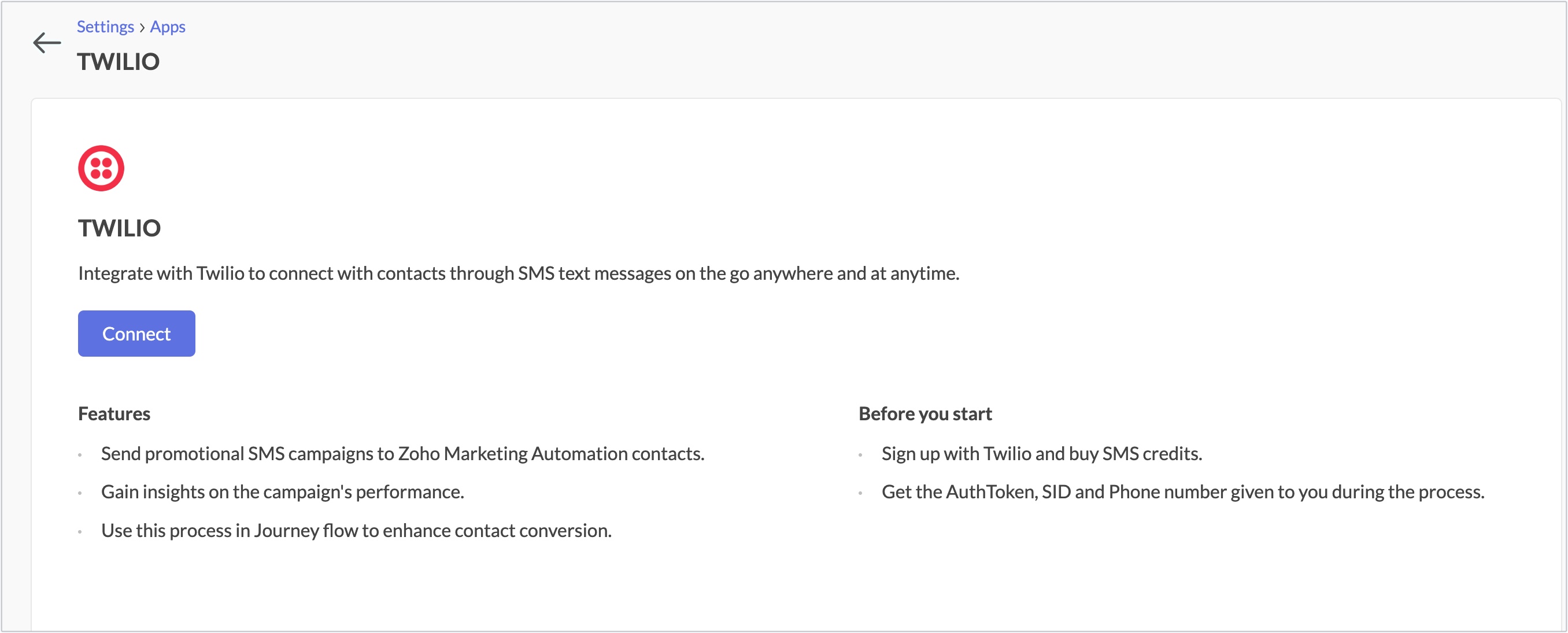The height and width of the screenshot is (633, 1568).
Task: Click the Connect button
Action: pos(136,334)
